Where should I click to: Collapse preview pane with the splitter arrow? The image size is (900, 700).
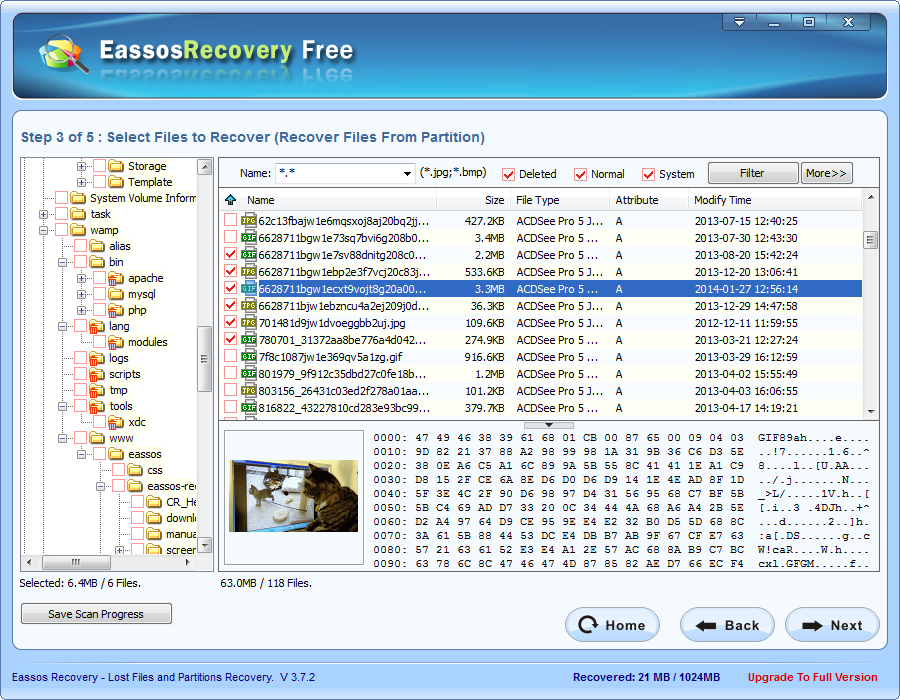coord(549,425)
